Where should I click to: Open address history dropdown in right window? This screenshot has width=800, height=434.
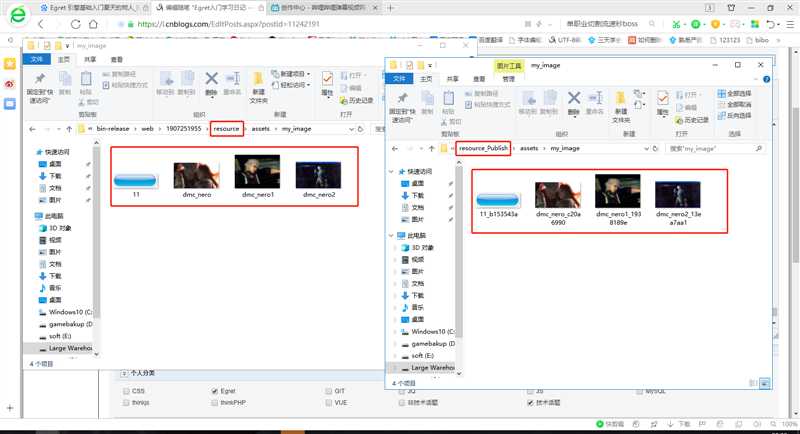click(x=646, y=148)
